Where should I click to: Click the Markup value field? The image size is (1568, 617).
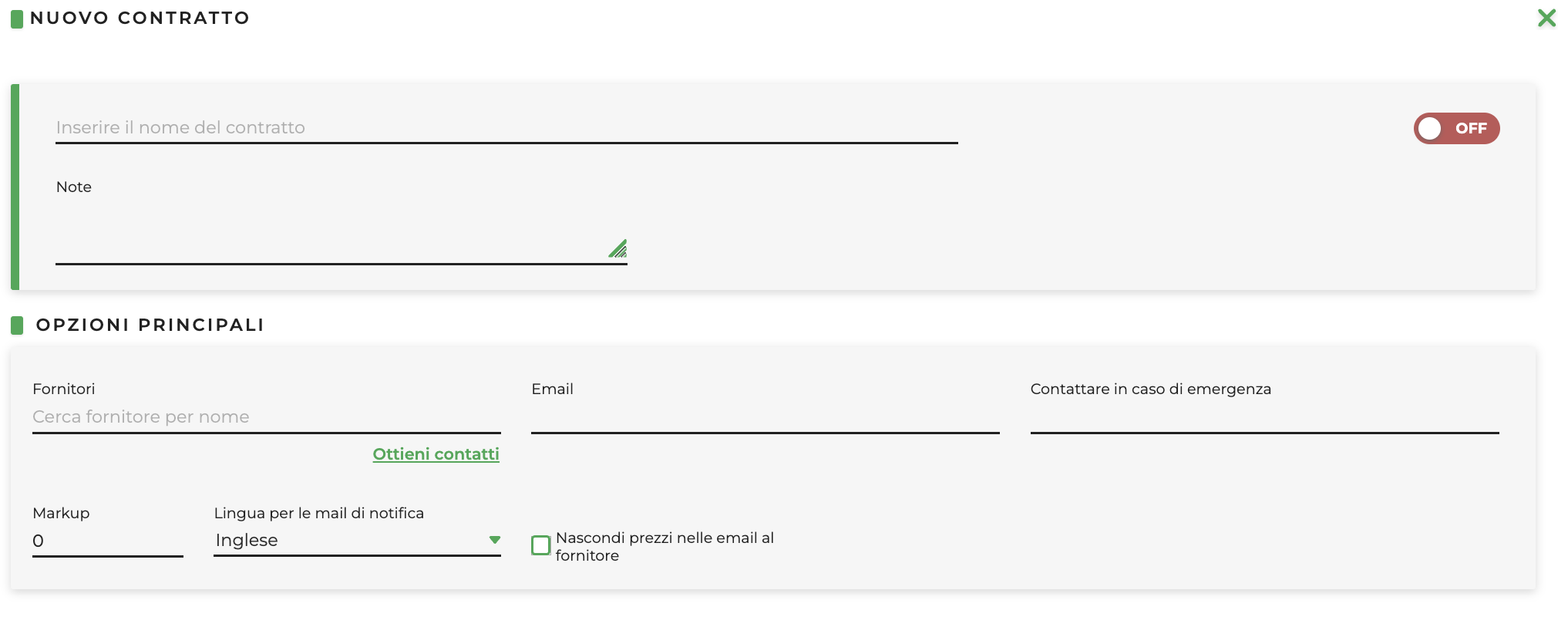107,541
